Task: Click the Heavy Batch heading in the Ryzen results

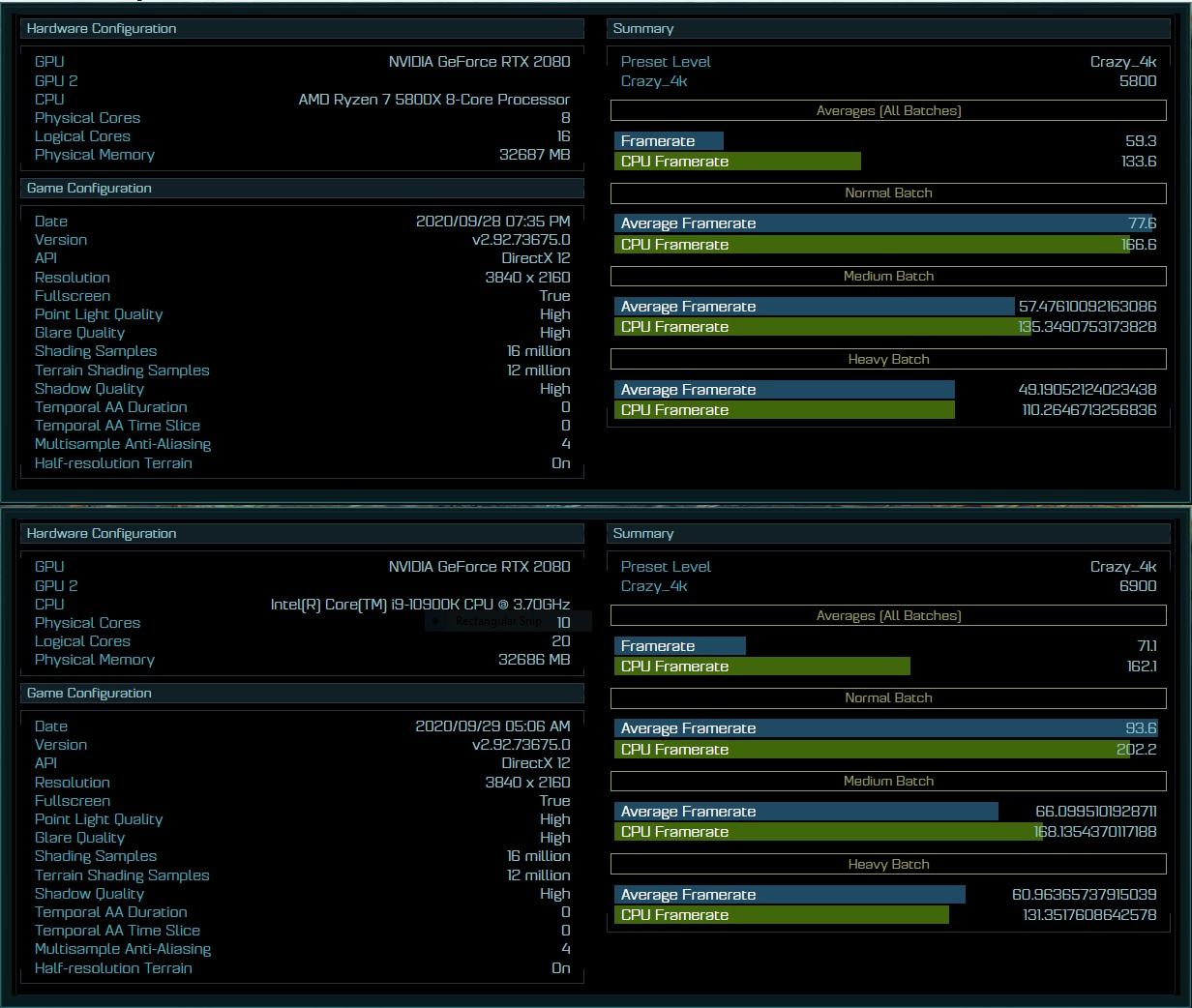Action: 888,360
